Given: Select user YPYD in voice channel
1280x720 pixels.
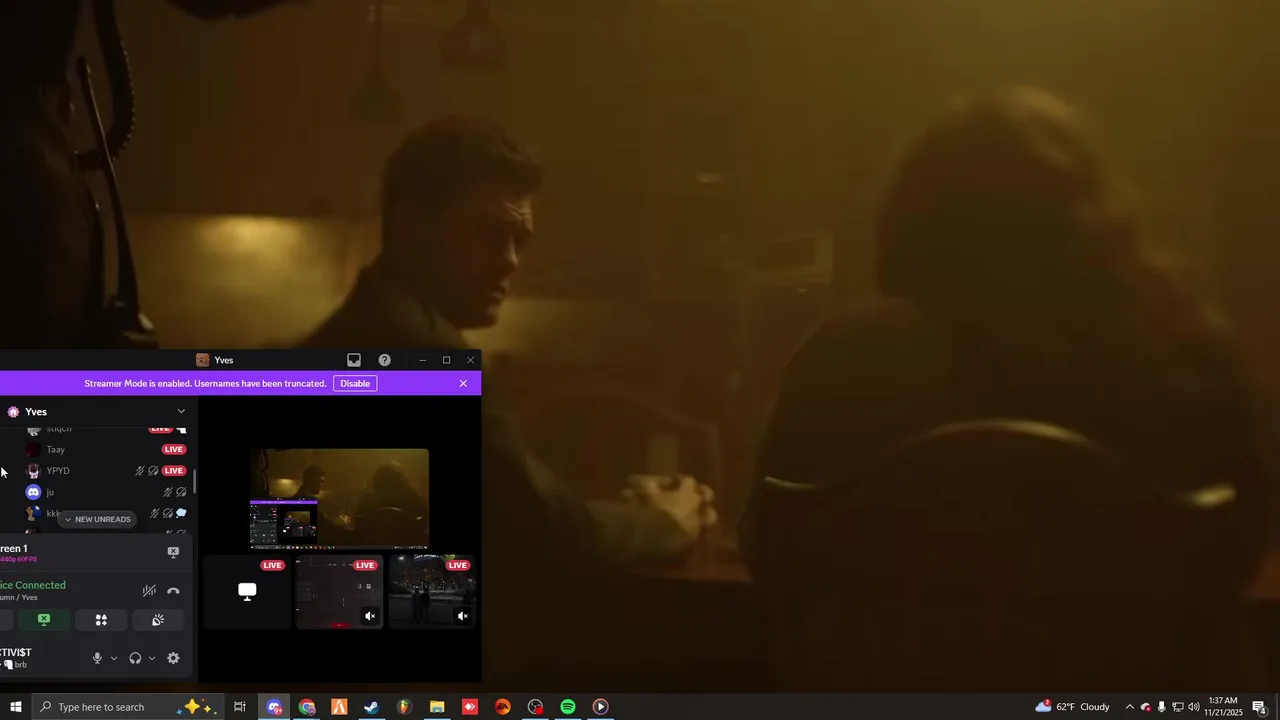Looking at the screenshot, I should (x=58, y=470).
